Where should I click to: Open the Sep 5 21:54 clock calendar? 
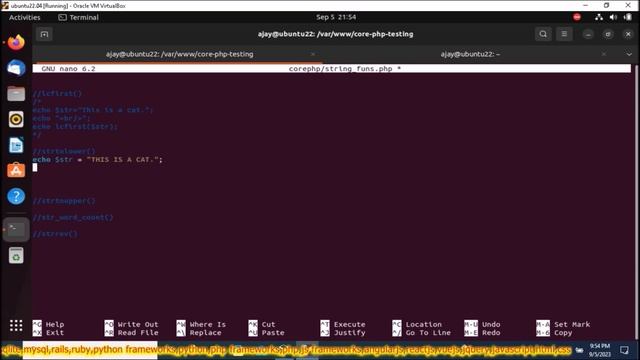coord(336,17)
